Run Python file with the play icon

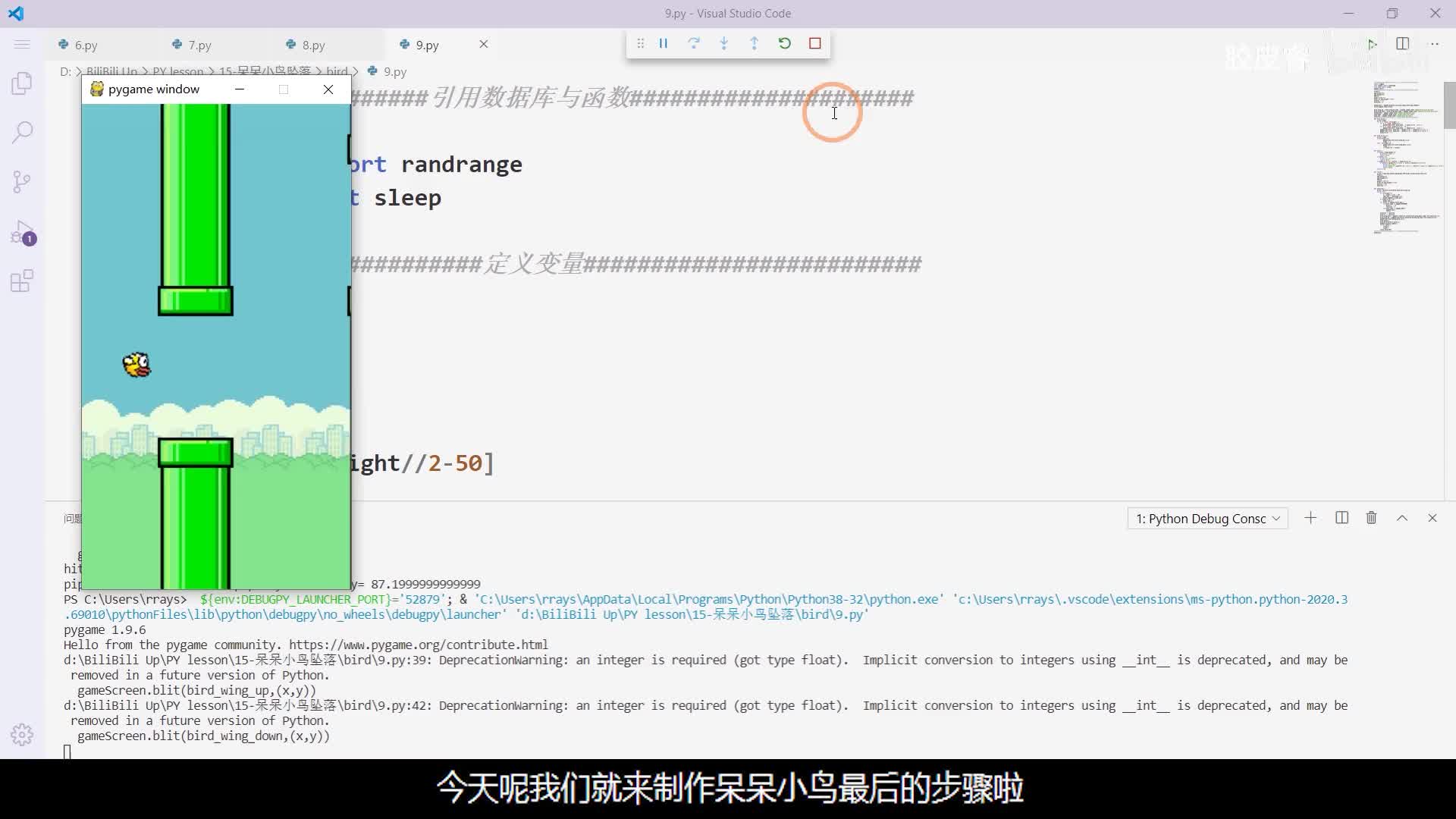(1372, 45)
